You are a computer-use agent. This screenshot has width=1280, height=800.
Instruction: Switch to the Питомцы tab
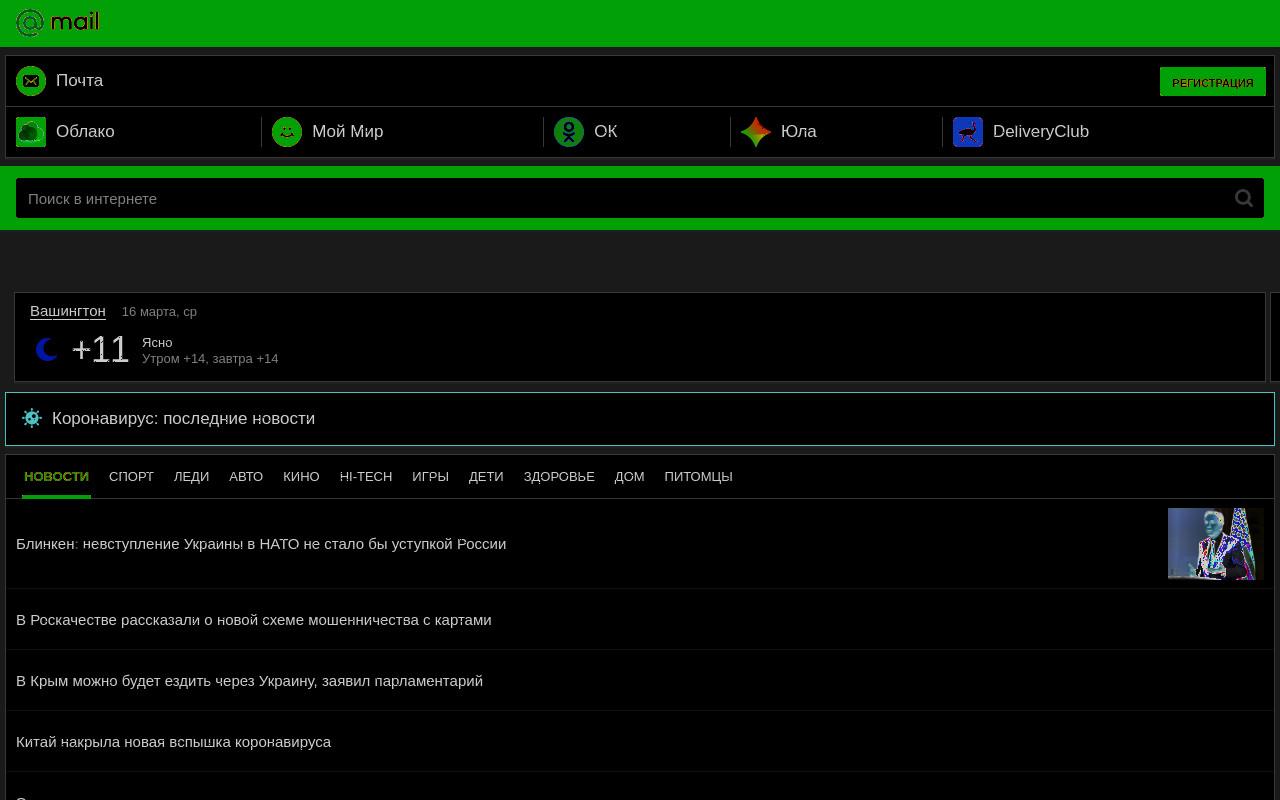[x=698, y=476]
